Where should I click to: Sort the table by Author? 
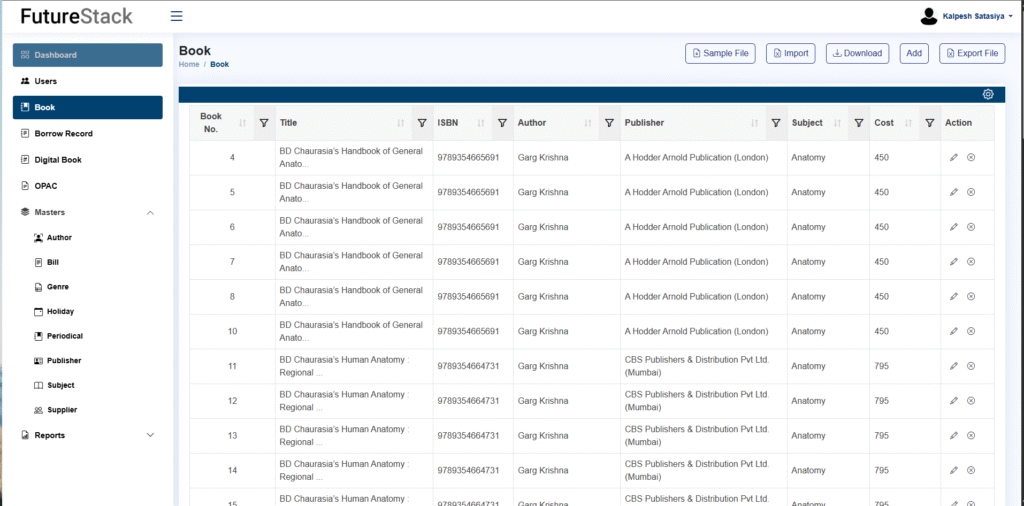click(x=588, y=123)
